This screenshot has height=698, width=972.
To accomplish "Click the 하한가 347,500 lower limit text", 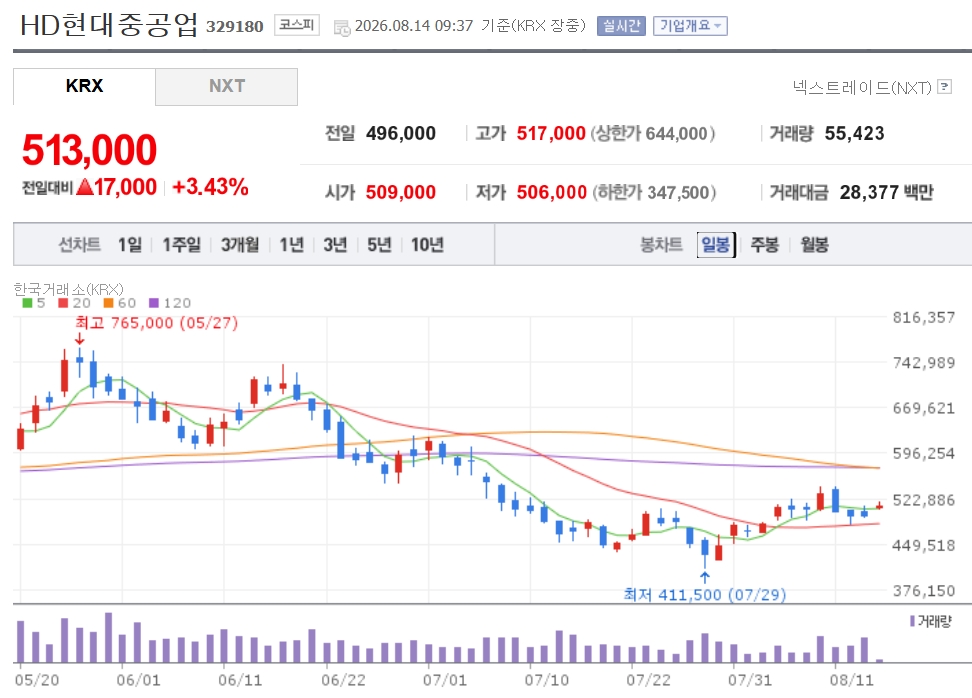I will 654,192.
